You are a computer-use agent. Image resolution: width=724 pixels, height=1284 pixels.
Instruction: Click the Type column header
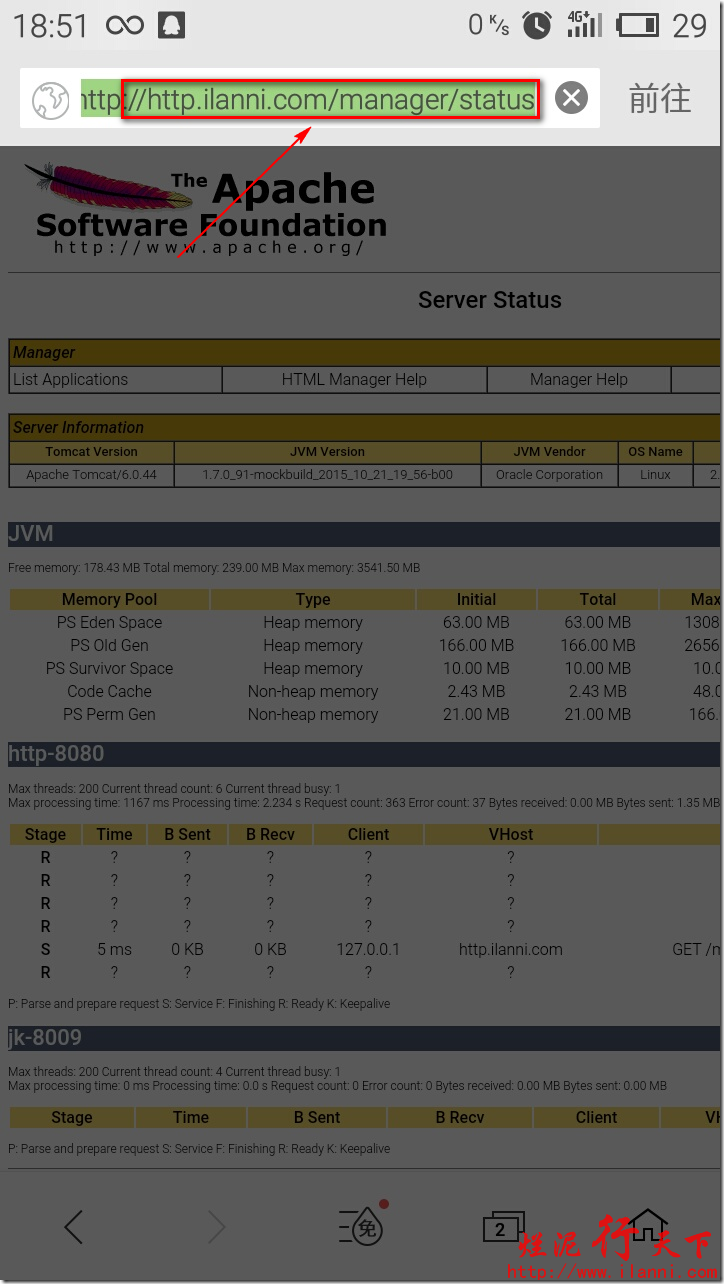point(313,600)
